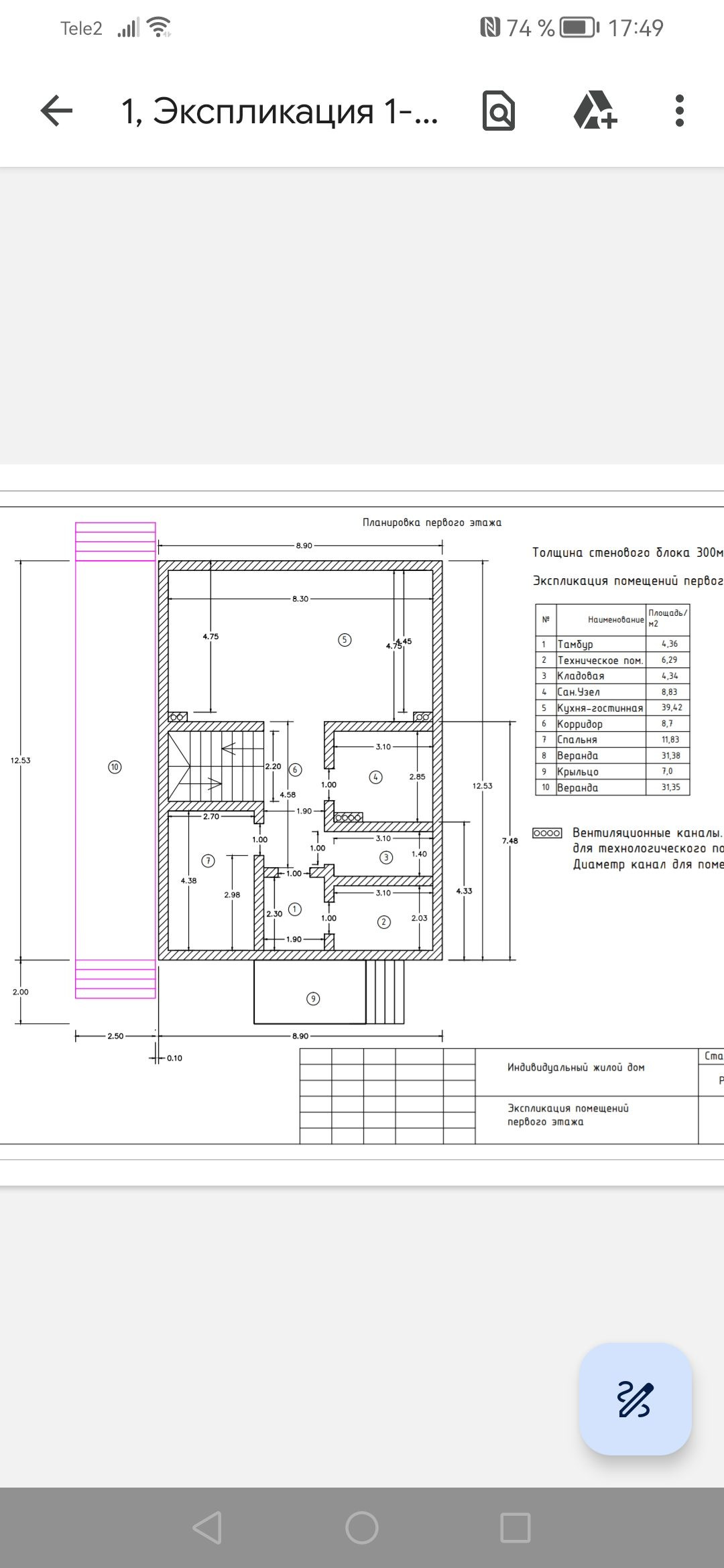Tap the "Кухня-гостинная" row in the table
Image resolution: width=724 pixels, height=1568 pixels.
(x=600, y=708)
